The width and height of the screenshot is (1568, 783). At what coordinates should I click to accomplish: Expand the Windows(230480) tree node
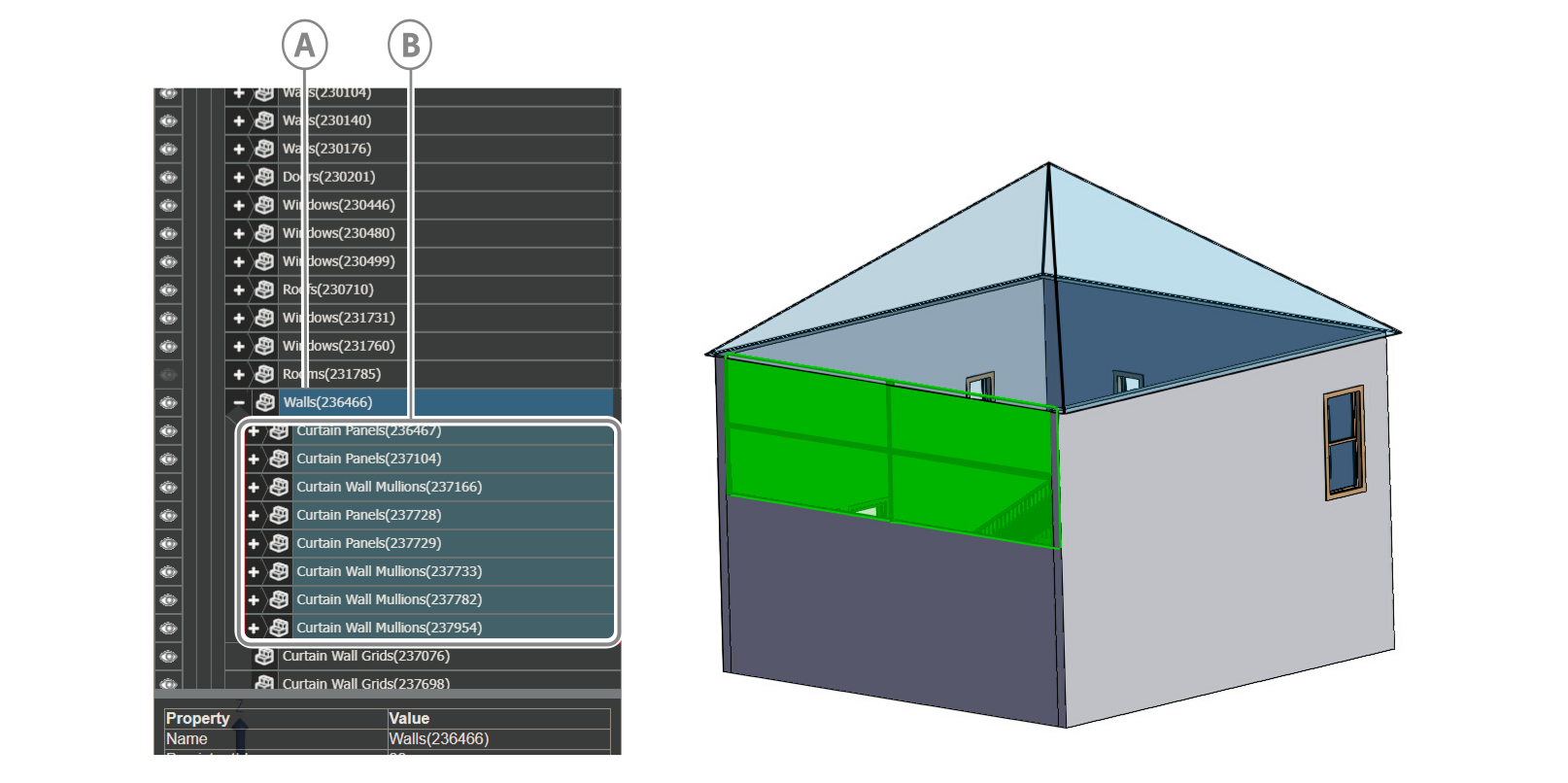(239, 233)
